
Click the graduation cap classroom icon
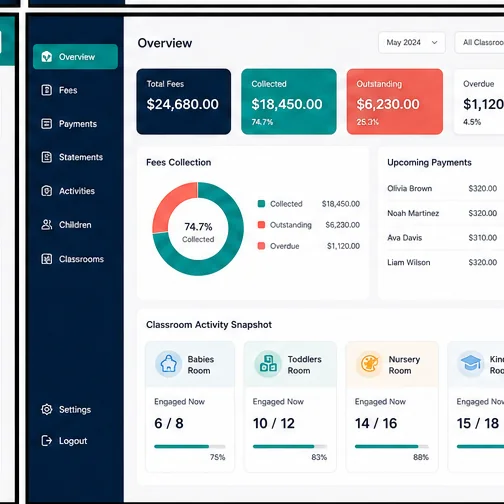click(471, 364)
